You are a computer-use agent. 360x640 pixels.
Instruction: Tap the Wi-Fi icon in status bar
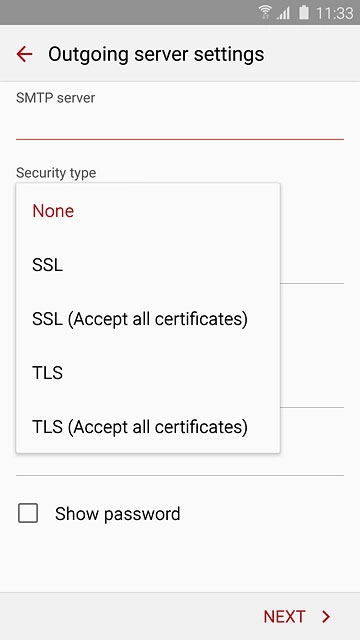tap(265, 12)
